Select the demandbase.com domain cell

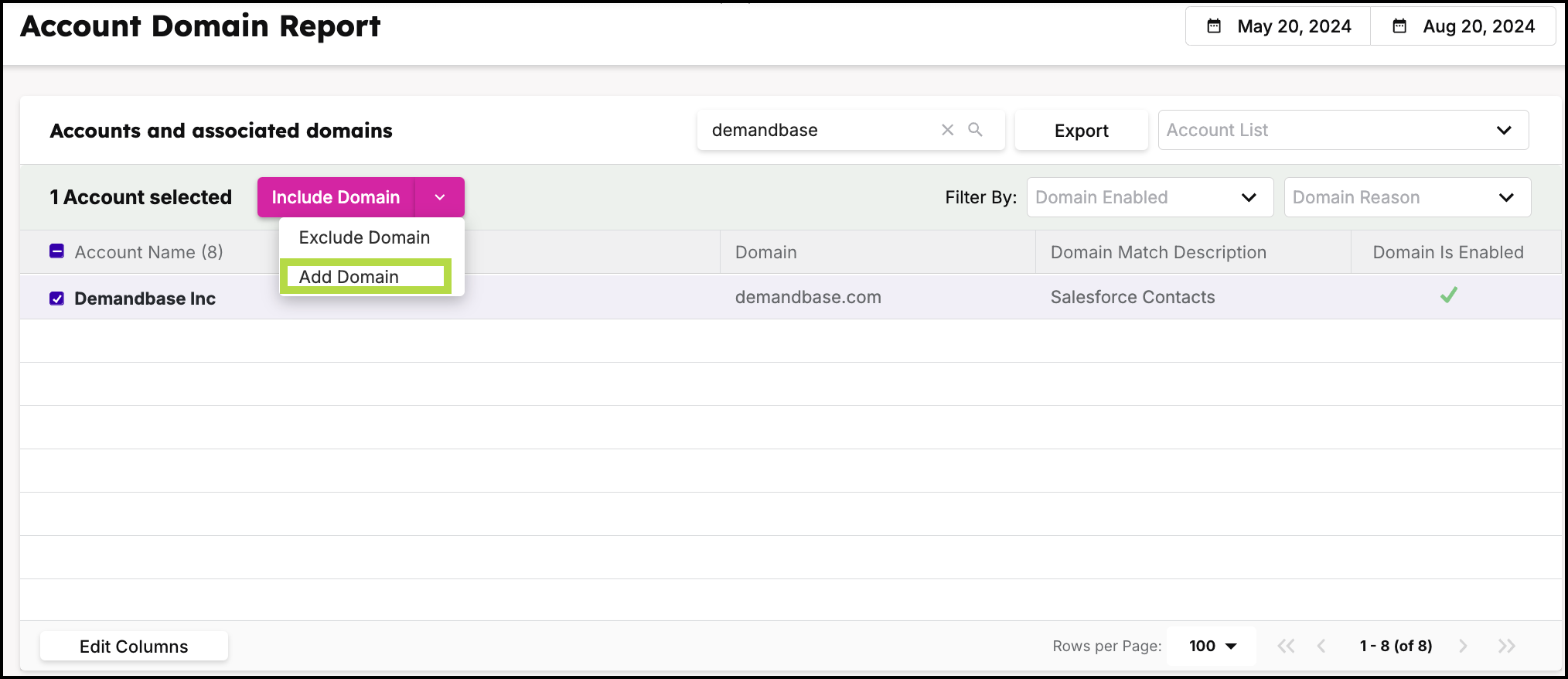coord(808,297)
